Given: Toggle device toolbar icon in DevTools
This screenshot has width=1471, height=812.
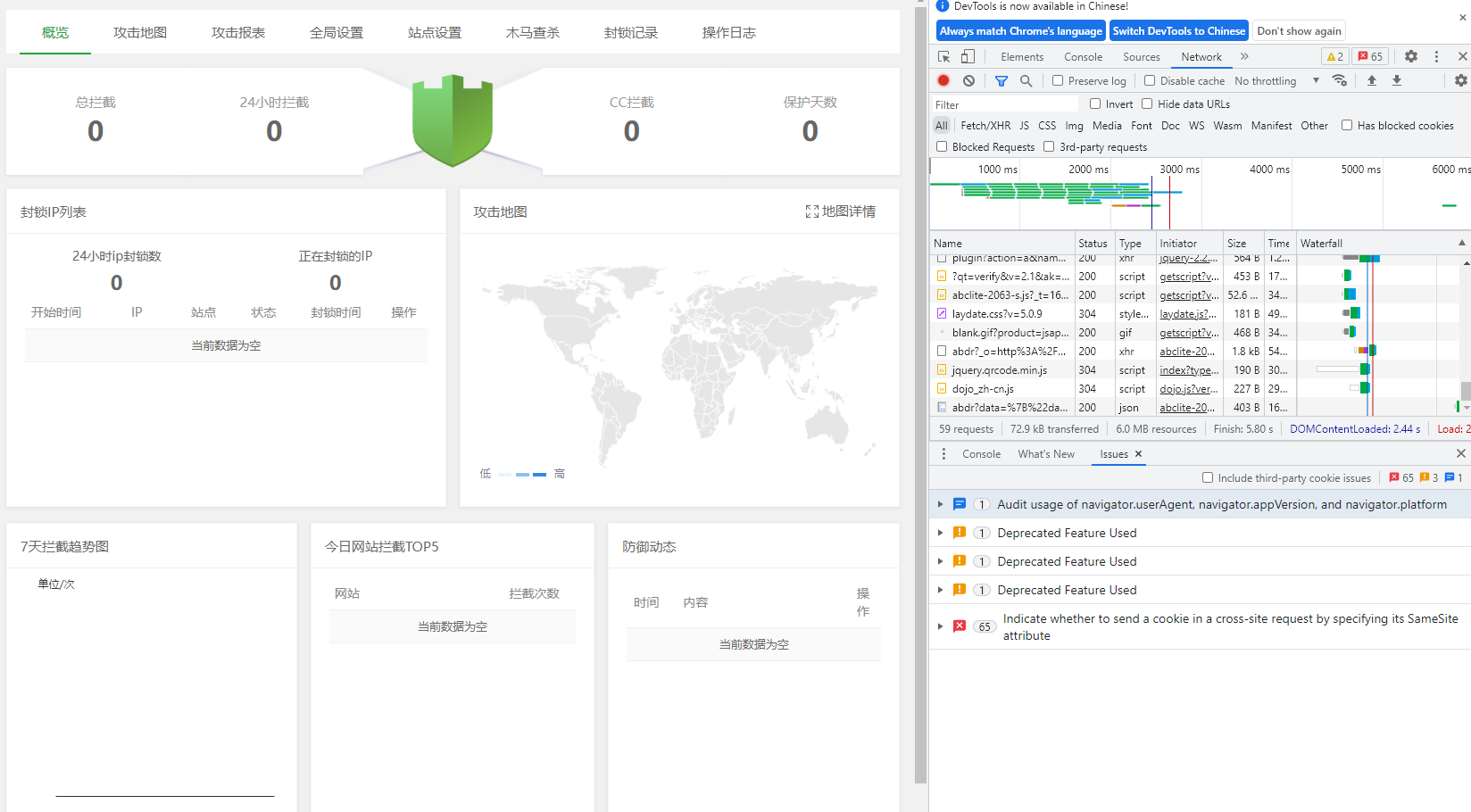Looking at the screenshot, I should coord(968,56).
